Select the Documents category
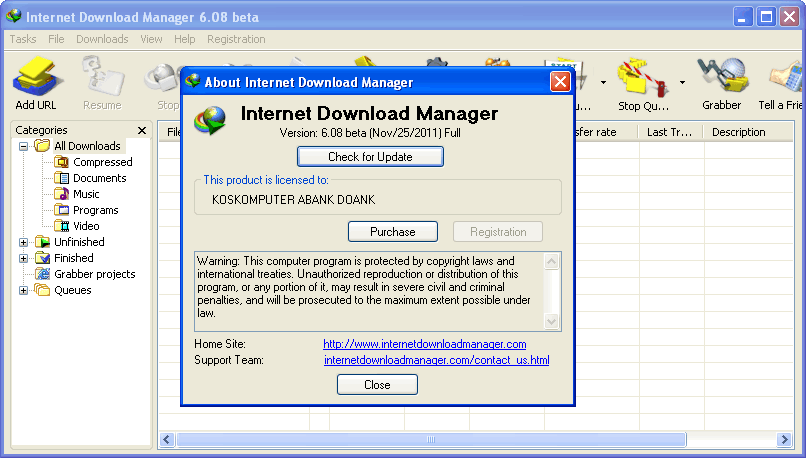 (x=99, y=178)
